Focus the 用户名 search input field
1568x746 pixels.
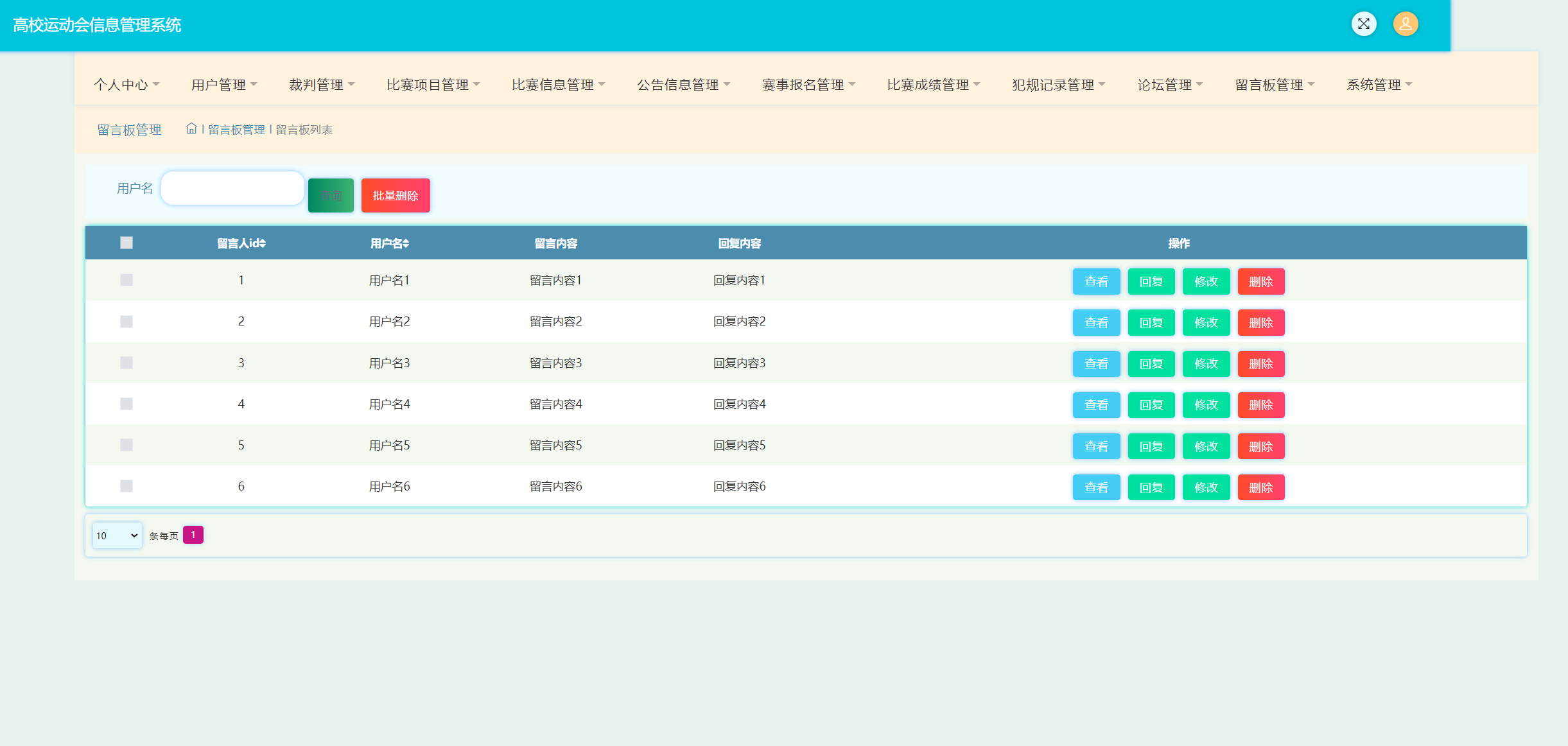pos(232,188)
